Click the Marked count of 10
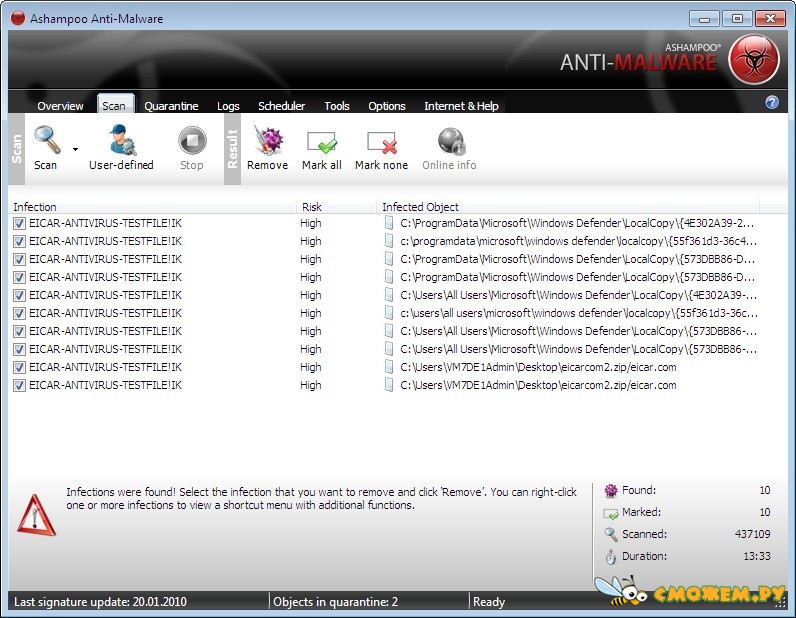 pos(765,512)
